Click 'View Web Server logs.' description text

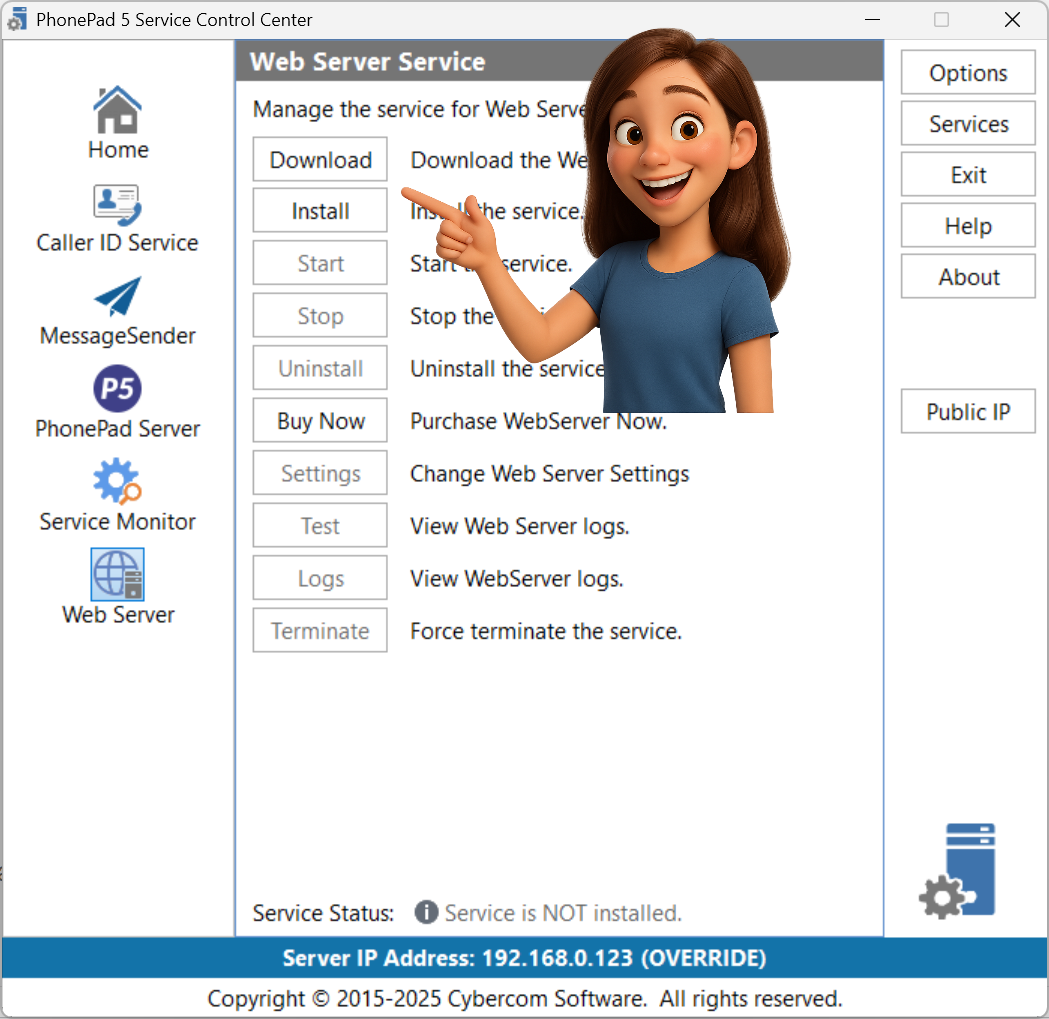(x=520, y=527)
